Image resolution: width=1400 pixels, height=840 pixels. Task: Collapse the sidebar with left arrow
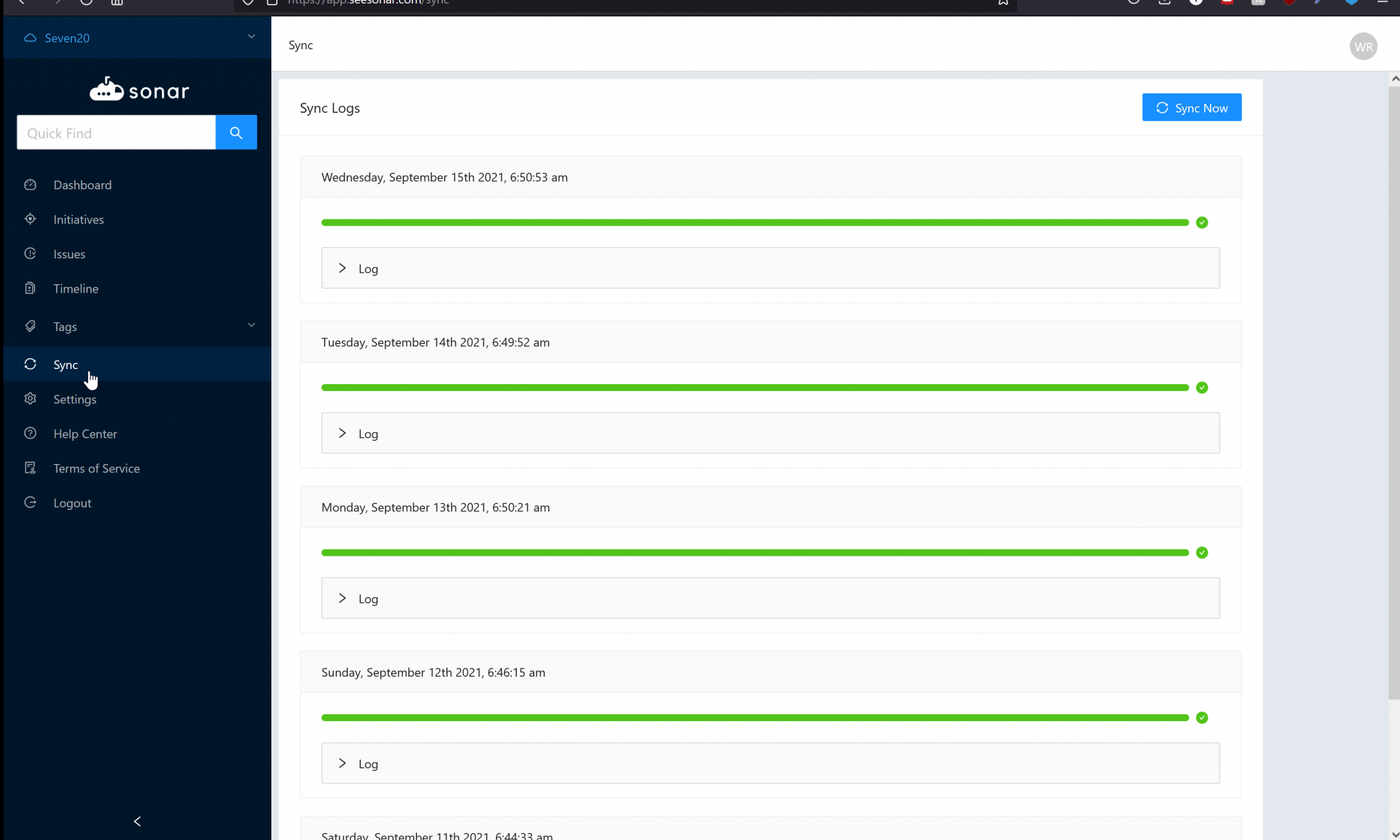pyautogui.click(x=137, y=821)
